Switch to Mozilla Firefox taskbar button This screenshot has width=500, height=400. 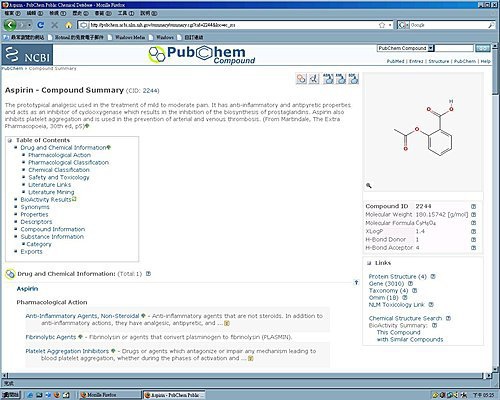110,395
